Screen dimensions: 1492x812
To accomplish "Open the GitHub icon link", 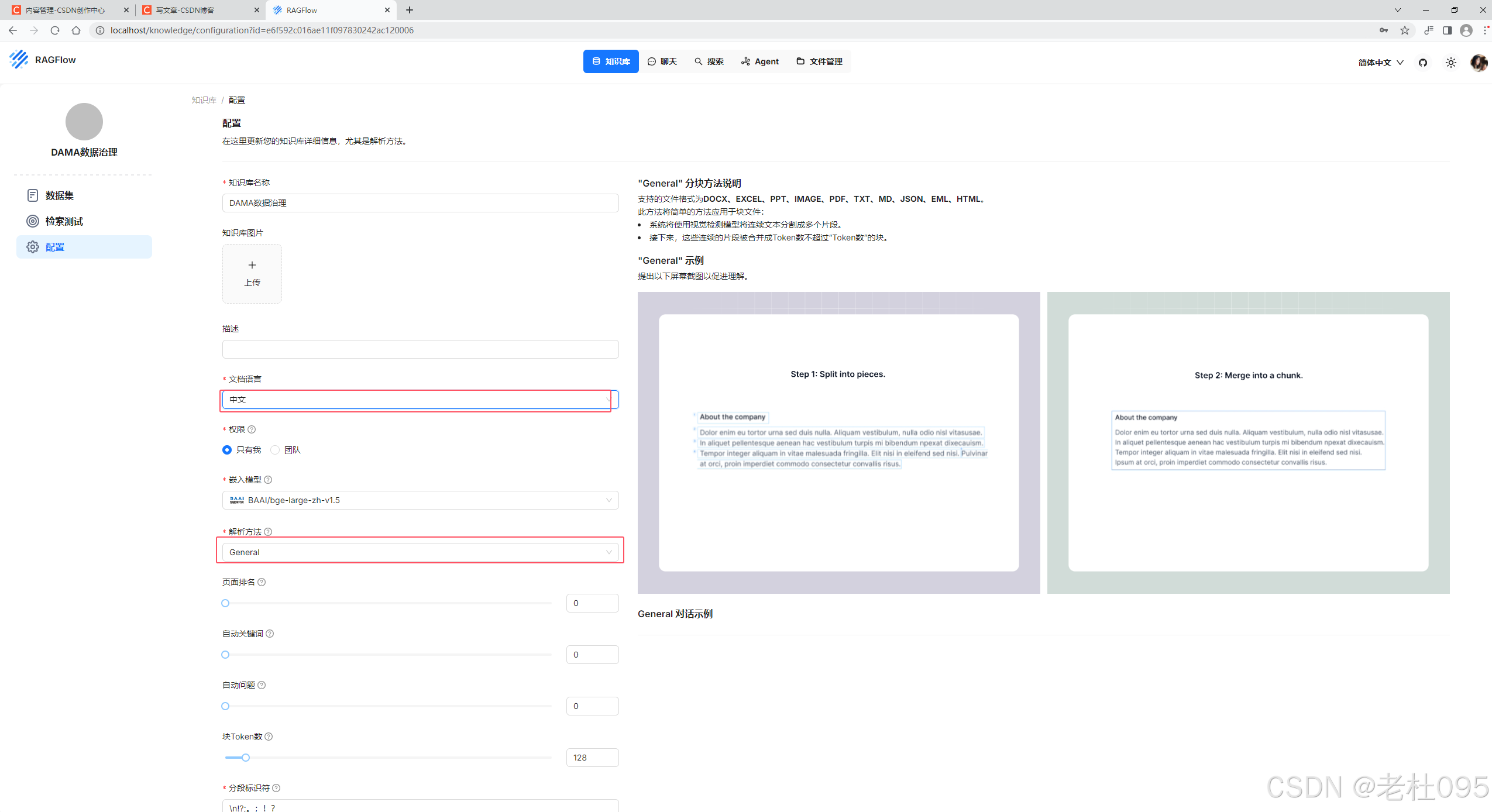I will pyautogui.click(x=1423, y=63).
